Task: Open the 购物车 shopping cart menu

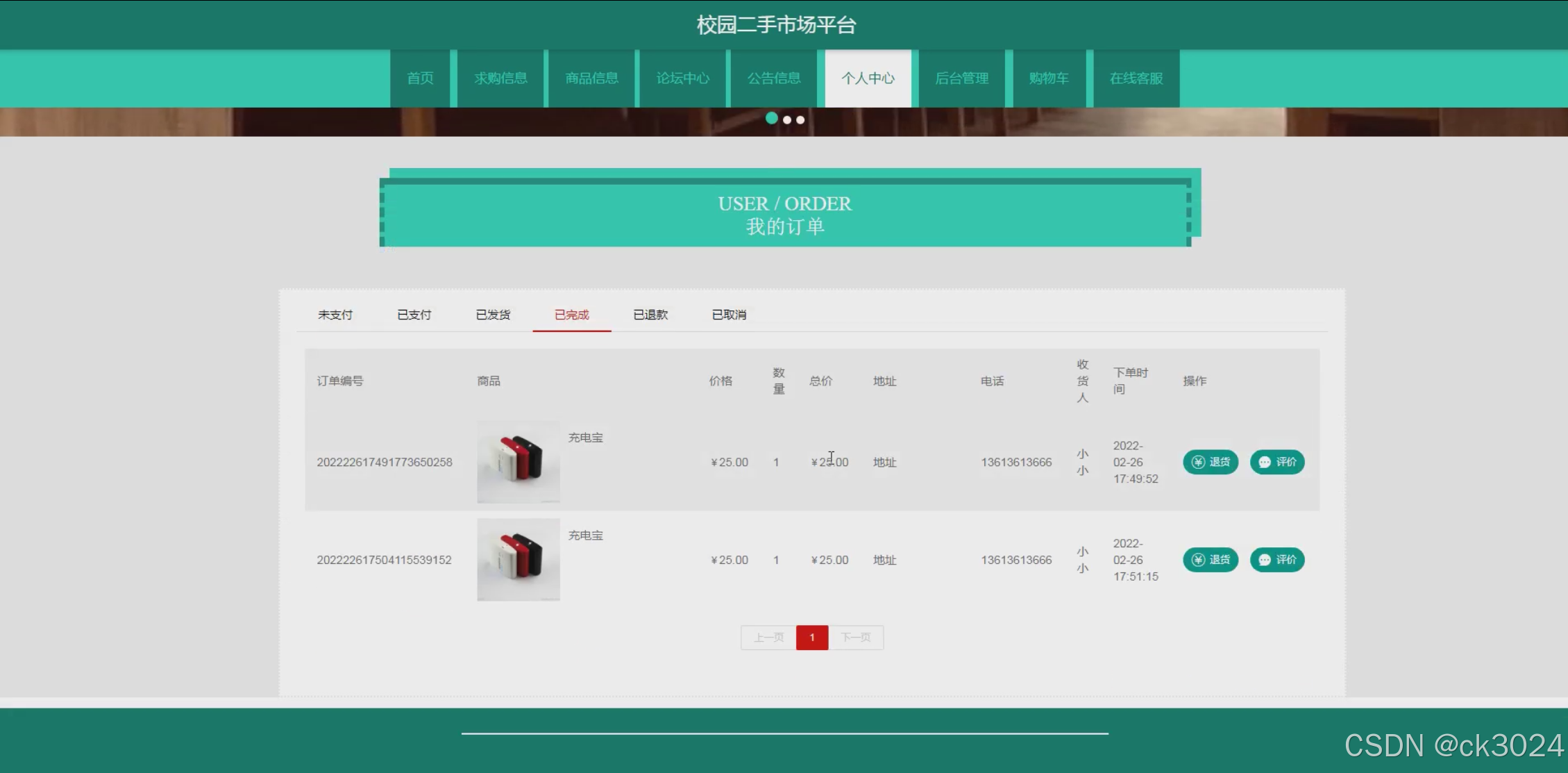Action: pos(1049,78)
